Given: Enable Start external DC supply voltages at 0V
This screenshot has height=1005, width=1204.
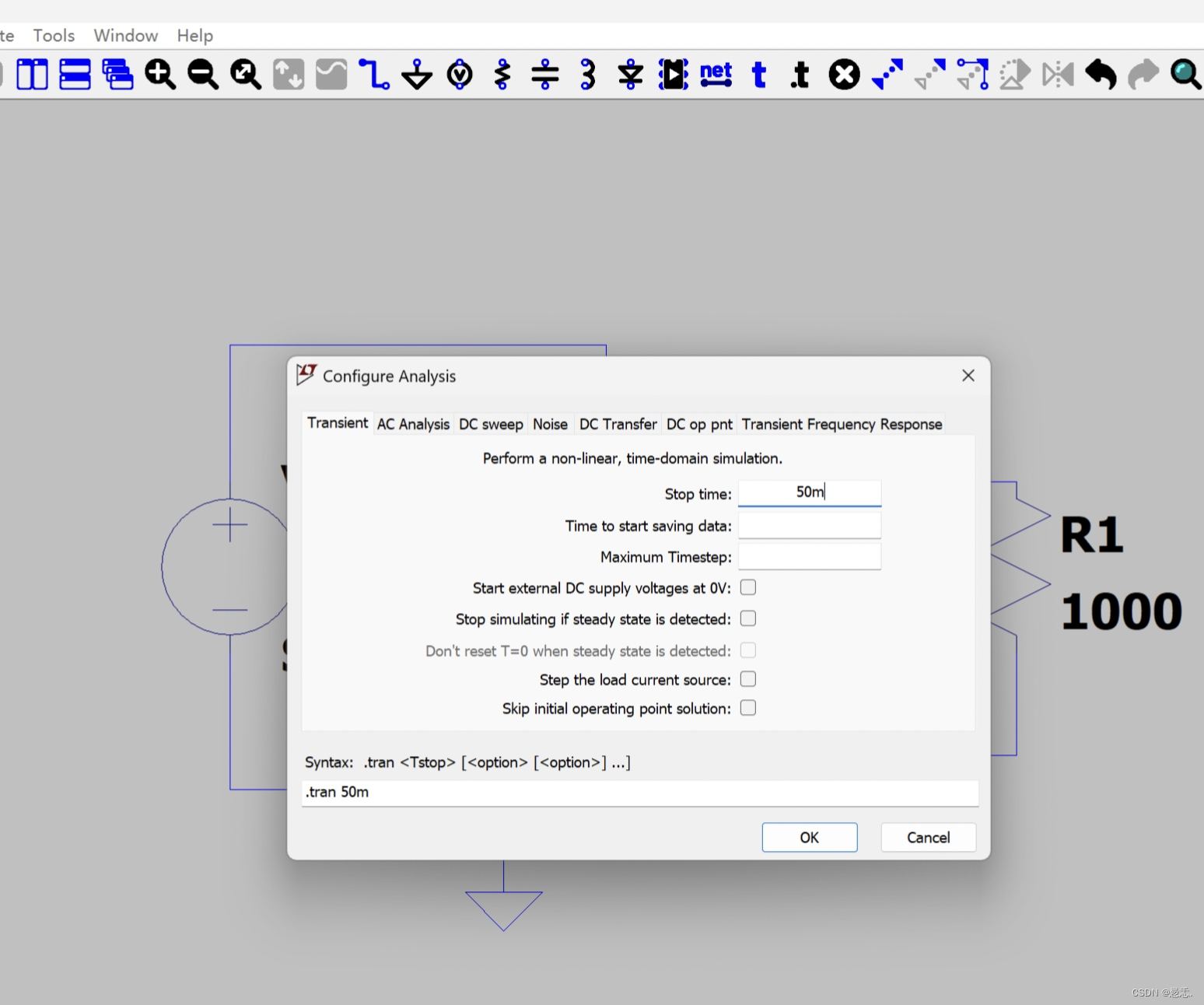Looking at the screenshot, I should 748,587.
